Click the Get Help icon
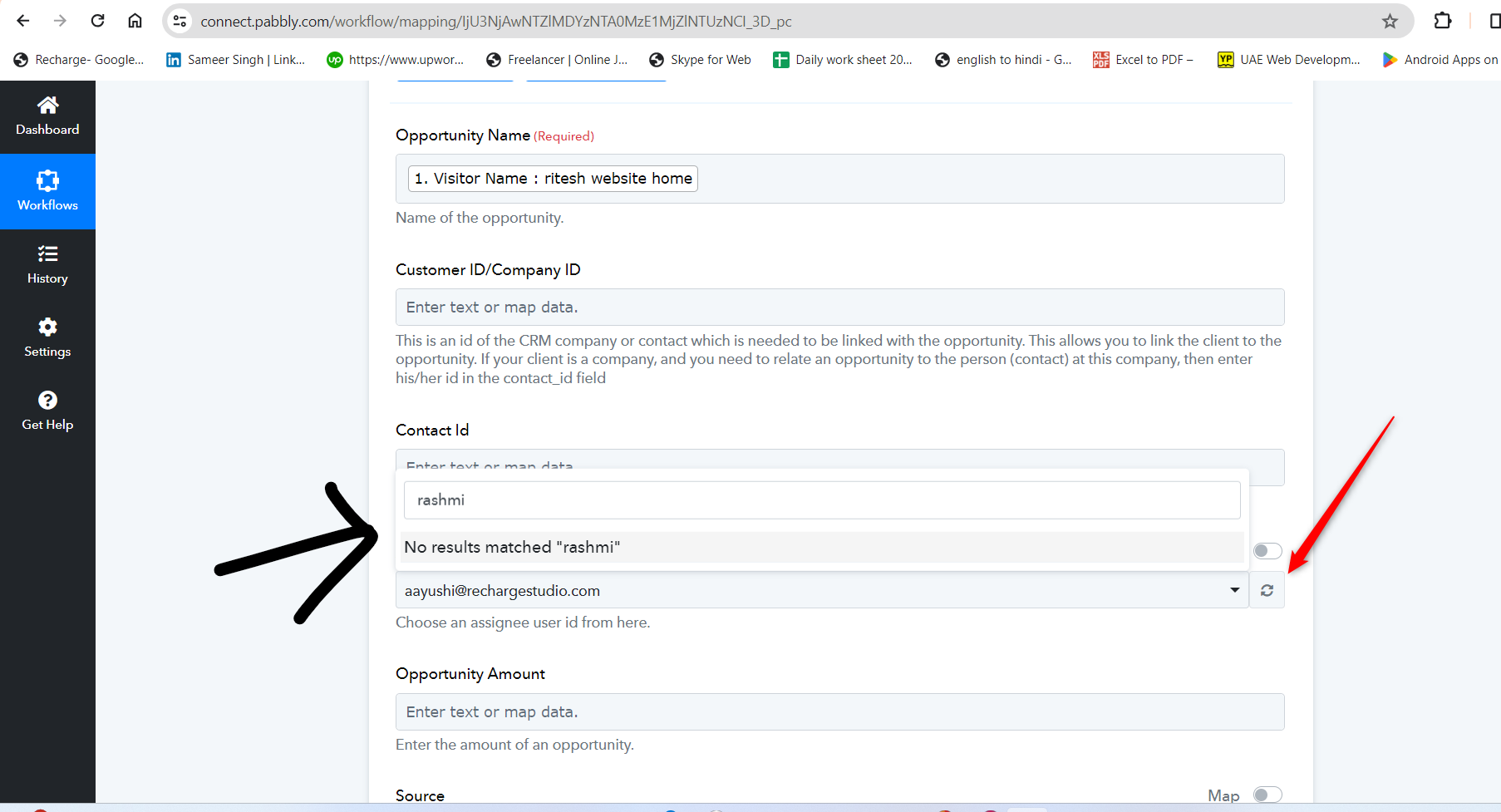The width and height of the screenshot is (1501, 812). point(47,411)
